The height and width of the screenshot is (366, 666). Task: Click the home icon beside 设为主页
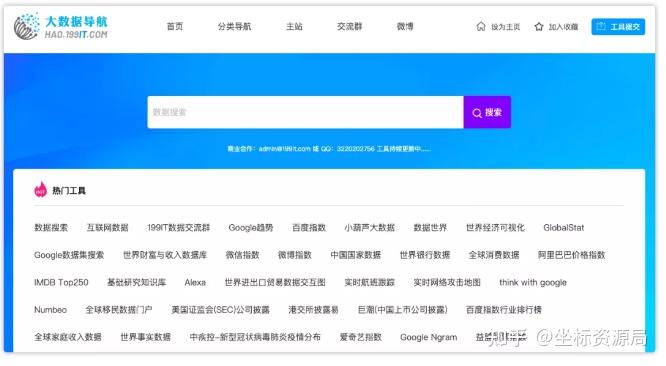pyautogui.click(x=481, y=27)
